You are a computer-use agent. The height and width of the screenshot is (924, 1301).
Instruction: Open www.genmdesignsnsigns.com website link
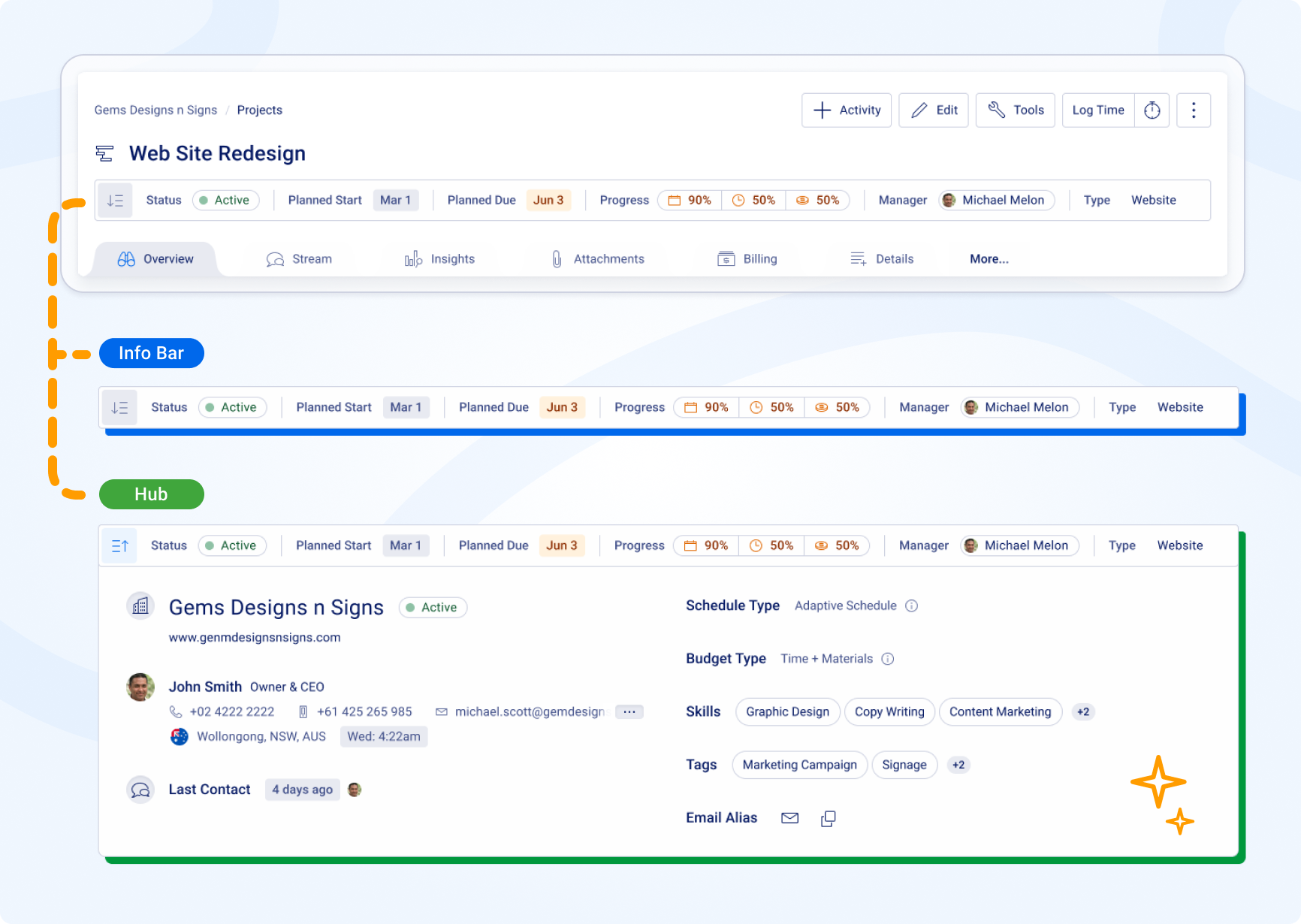point(255,638)
